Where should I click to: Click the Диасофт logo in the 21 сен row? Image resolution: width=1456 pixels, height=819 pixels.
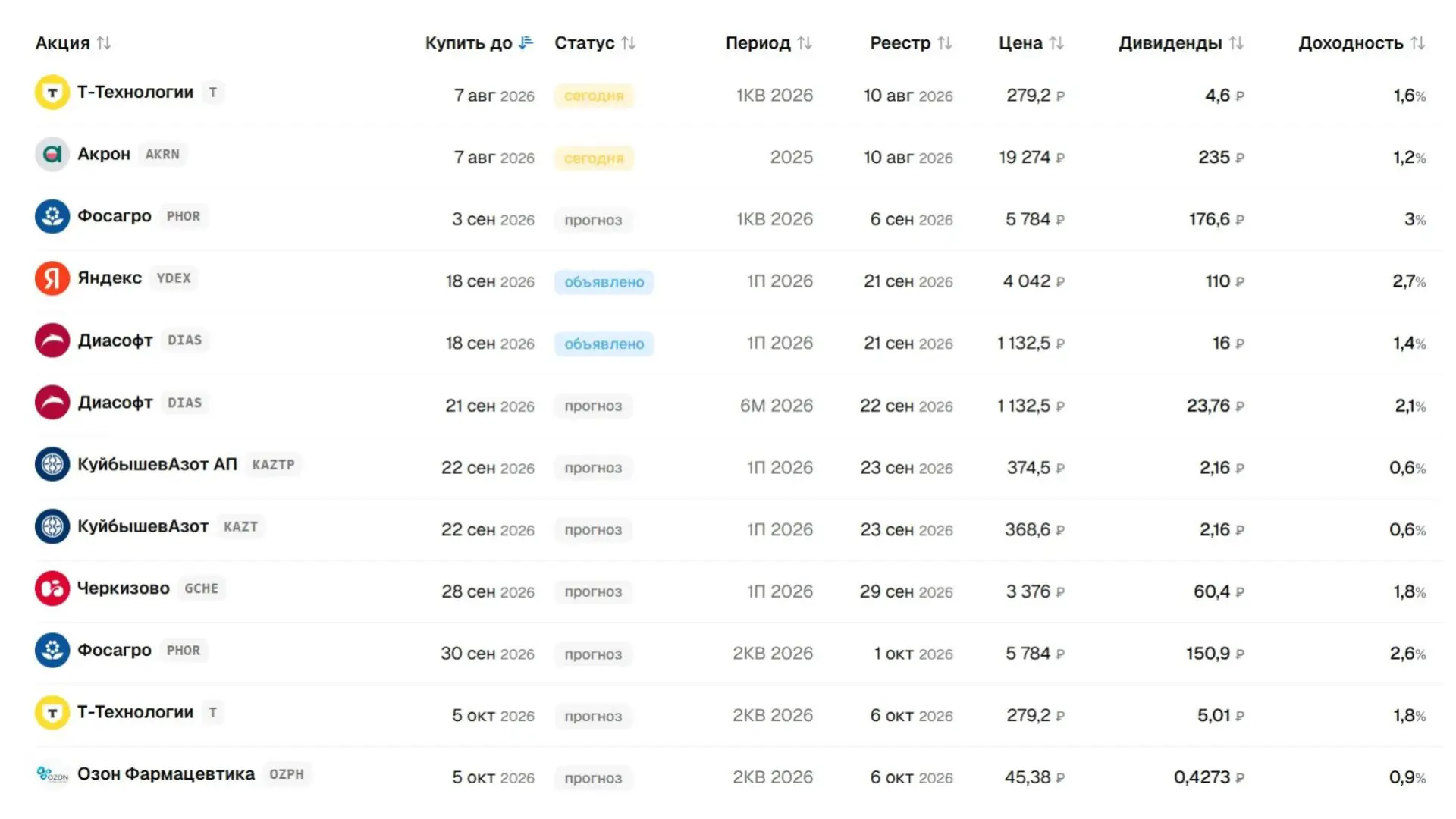tap(52, 403)
